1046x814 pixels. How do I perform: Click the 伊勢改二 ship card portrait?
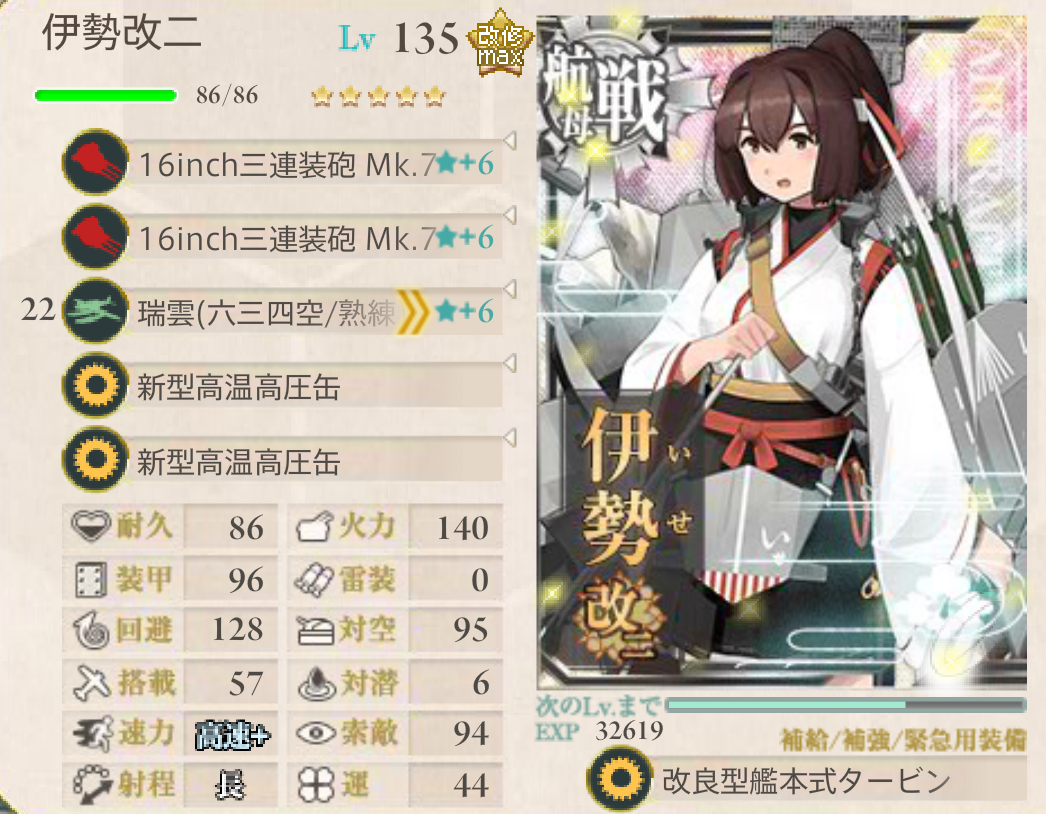point(782,352)
